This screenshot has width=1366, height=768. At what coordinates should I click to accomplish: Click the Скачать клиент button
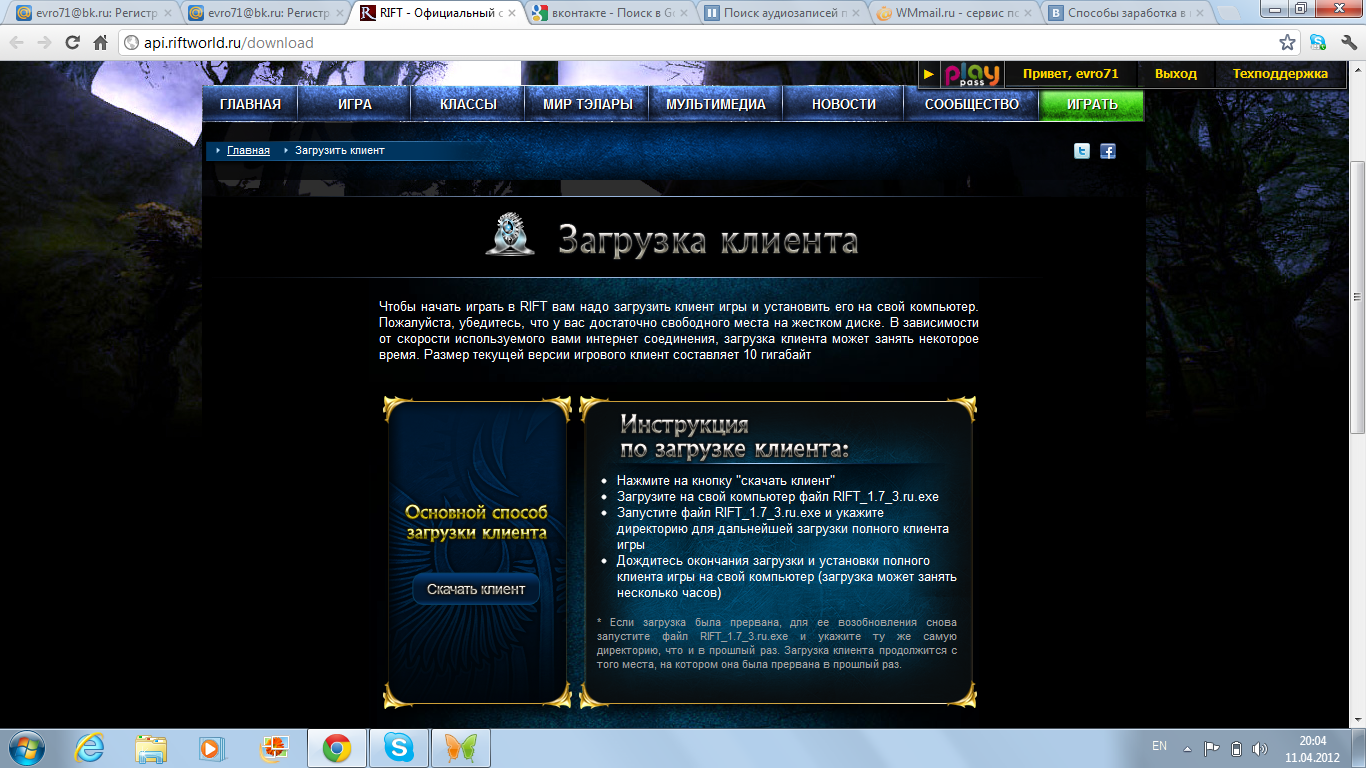point(476,589)
